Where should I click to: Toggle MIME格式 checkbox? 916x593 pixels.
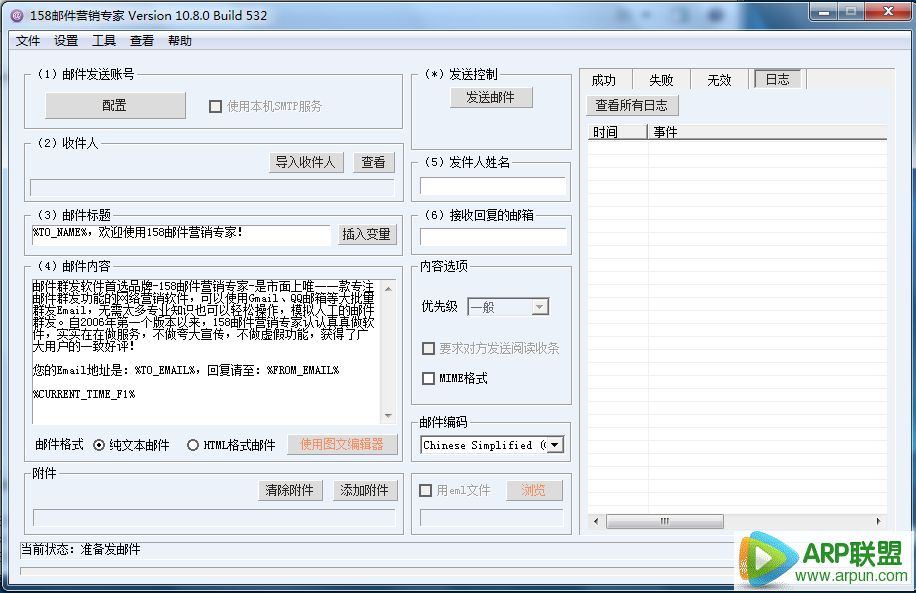pos(428,379)
